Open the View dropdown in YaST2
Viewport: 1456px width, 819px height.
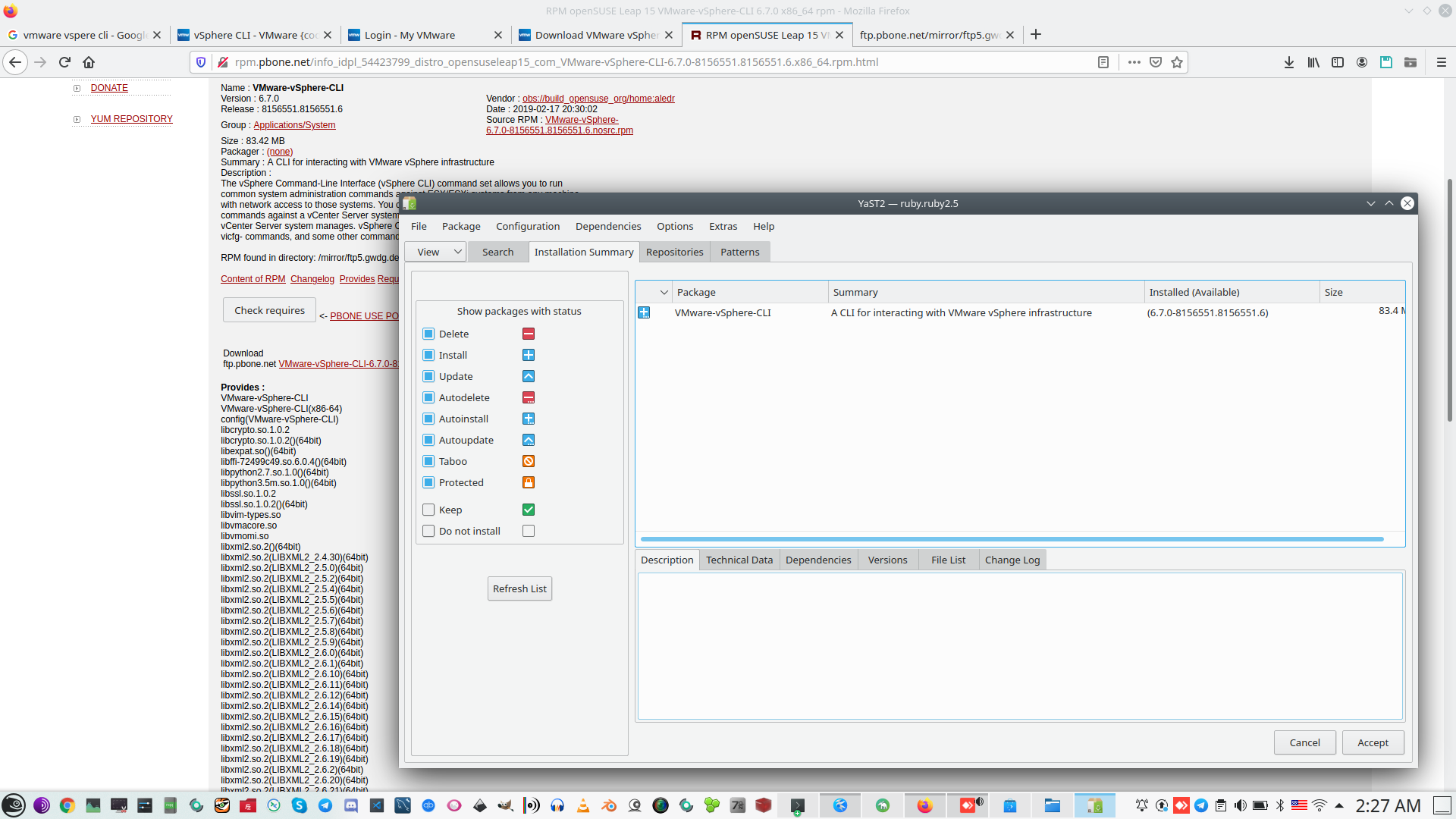[x=435, y=252]
